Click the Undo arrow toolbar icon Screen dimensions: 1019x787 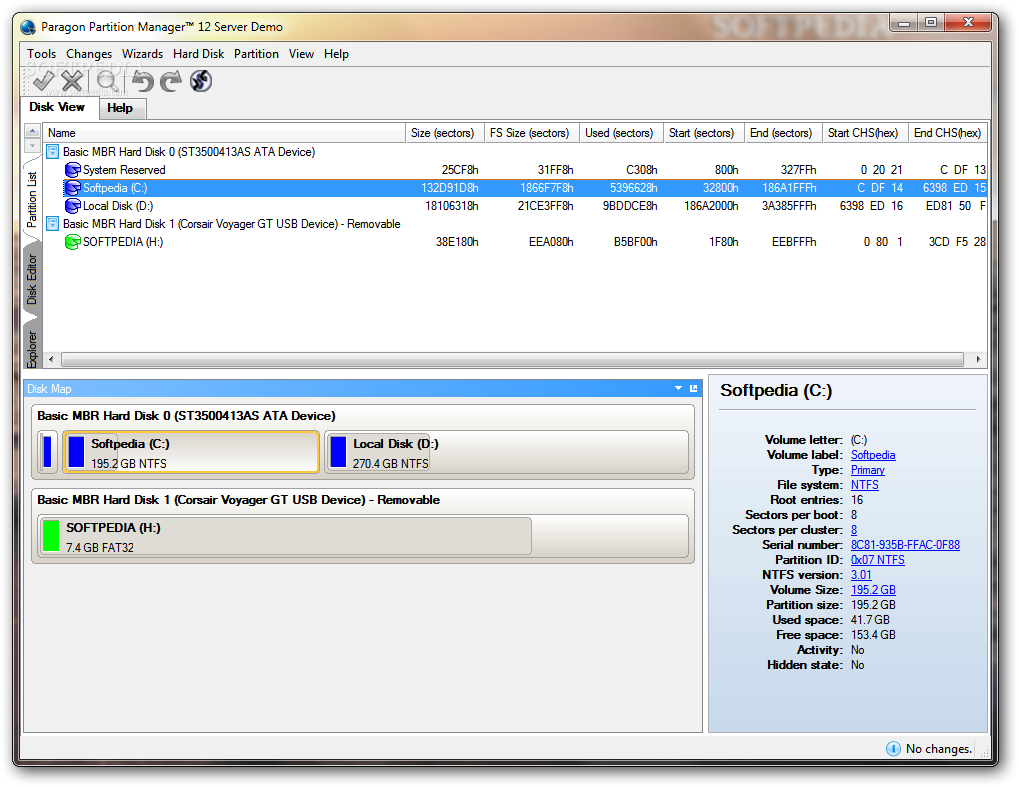pyautogui.click(x=142, y=81)
